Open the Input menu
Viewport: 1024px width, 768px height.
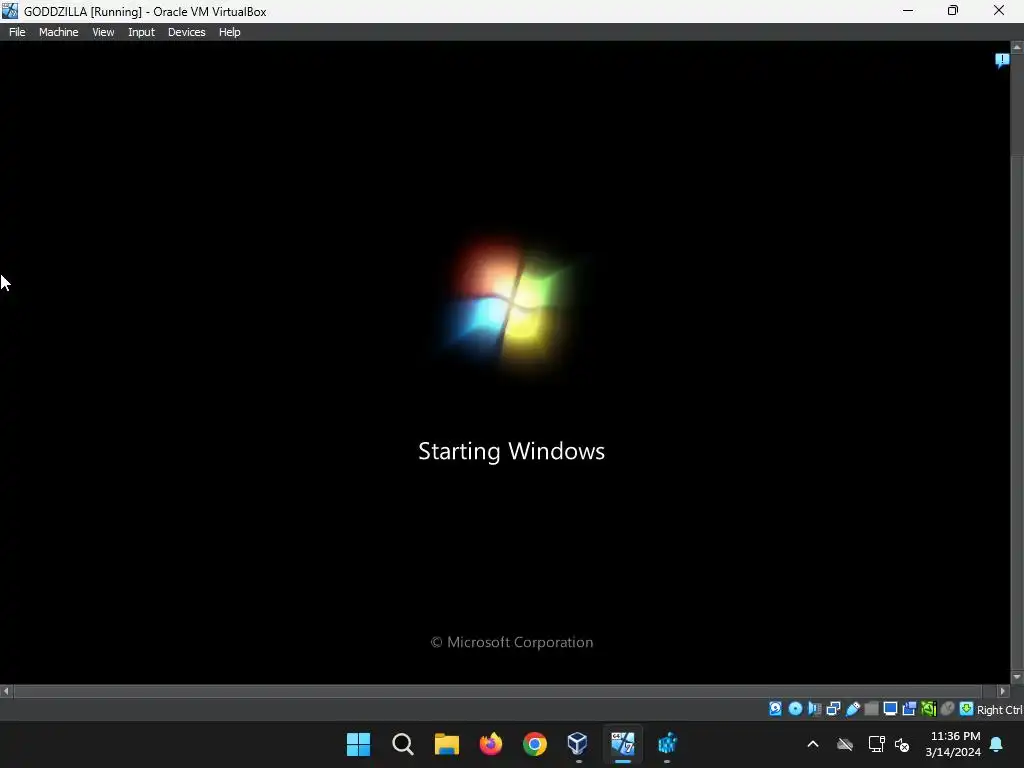coord(141,32)
